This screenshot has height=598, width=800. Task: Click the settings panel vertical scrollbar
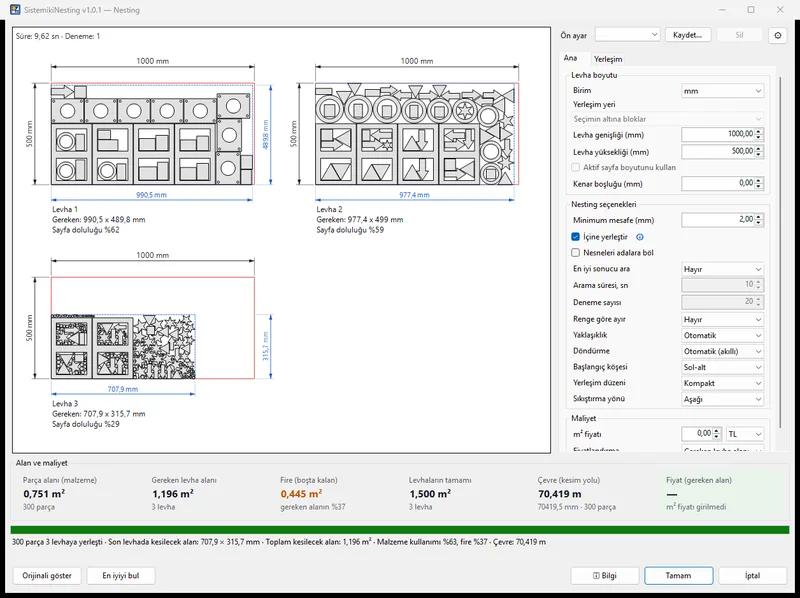tap(780, 253)
